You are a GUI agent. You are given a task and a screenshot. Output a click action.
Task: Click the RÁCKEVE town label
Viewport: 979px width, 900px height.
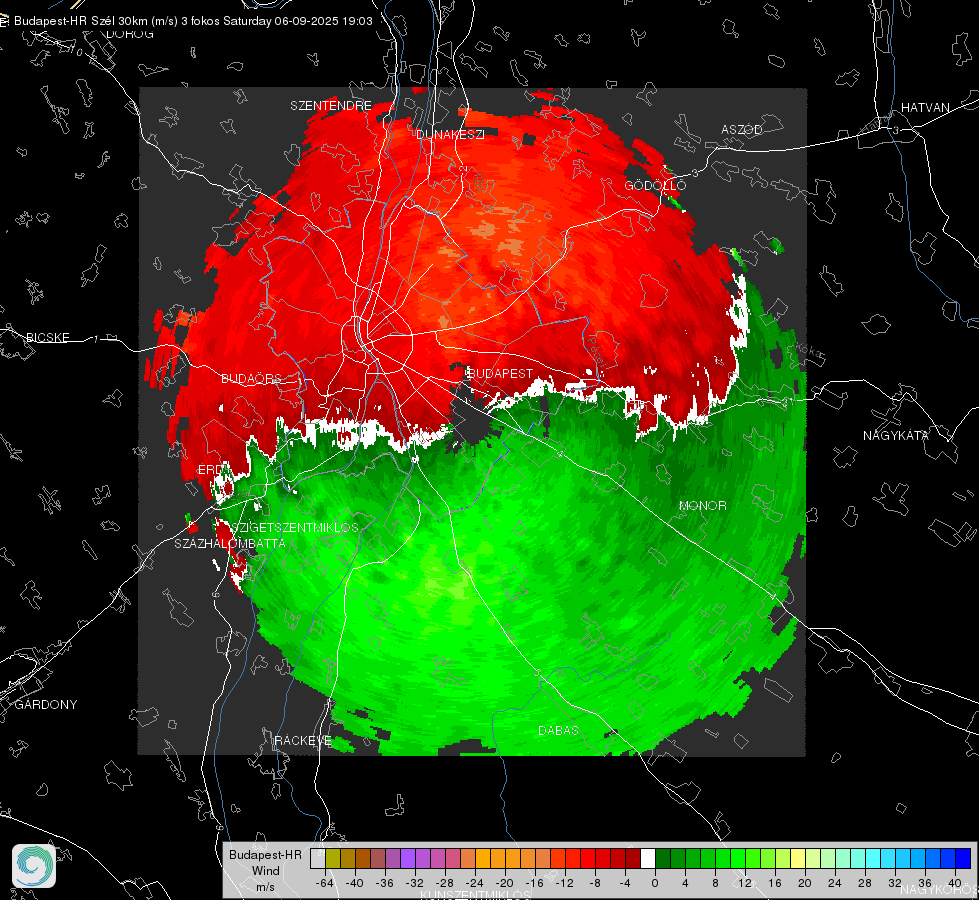(x=303, y=740)
